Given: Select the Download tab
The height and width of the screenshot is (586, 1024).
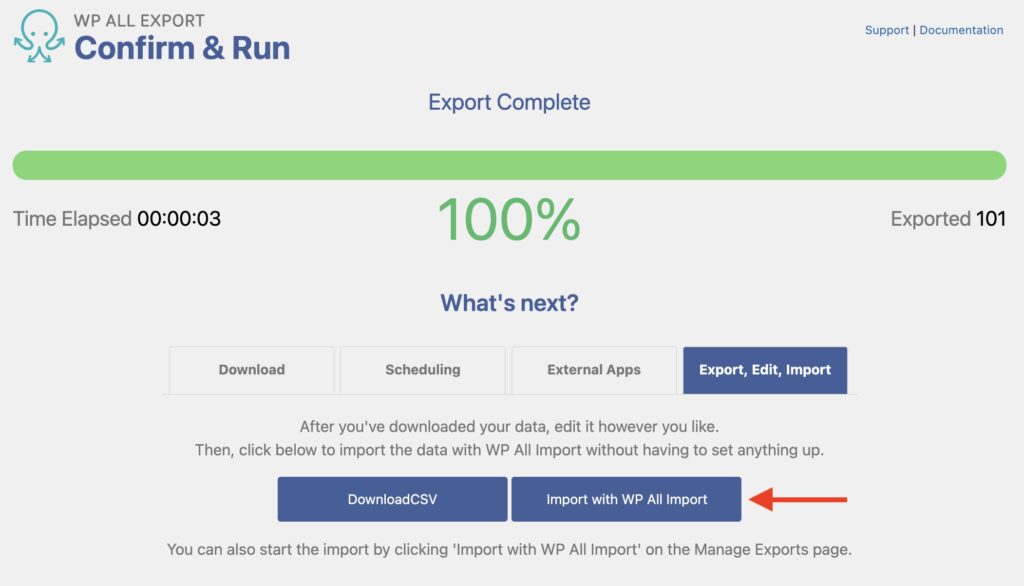Looking at the screenshot, I should pos(250,370).
